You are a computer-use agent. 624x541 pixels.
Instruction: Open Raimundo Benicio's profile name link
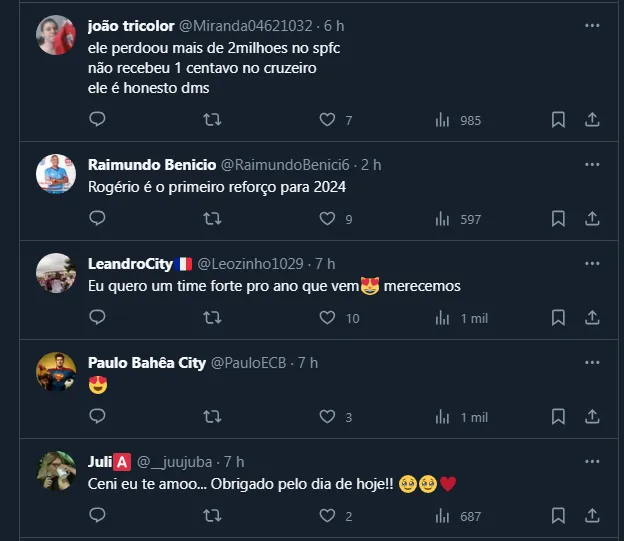(150, 164)
